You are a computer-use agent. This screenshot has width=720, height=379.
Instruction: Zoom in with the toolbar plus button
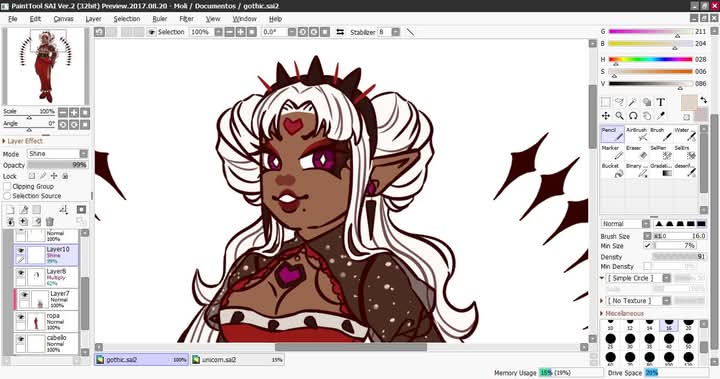[x=240, y=32]
